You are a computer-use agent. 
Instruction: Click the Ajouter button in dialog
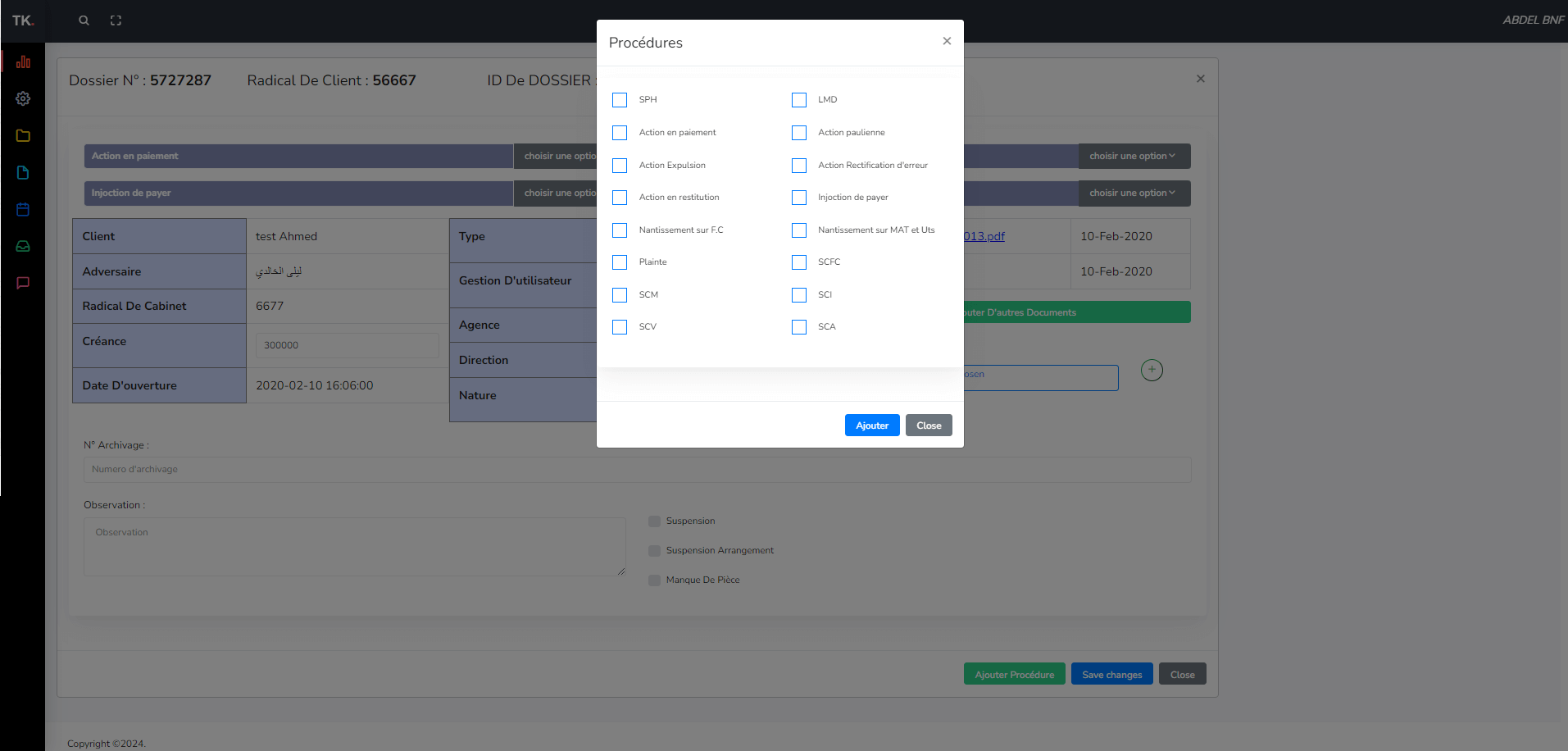click(872, 426)
